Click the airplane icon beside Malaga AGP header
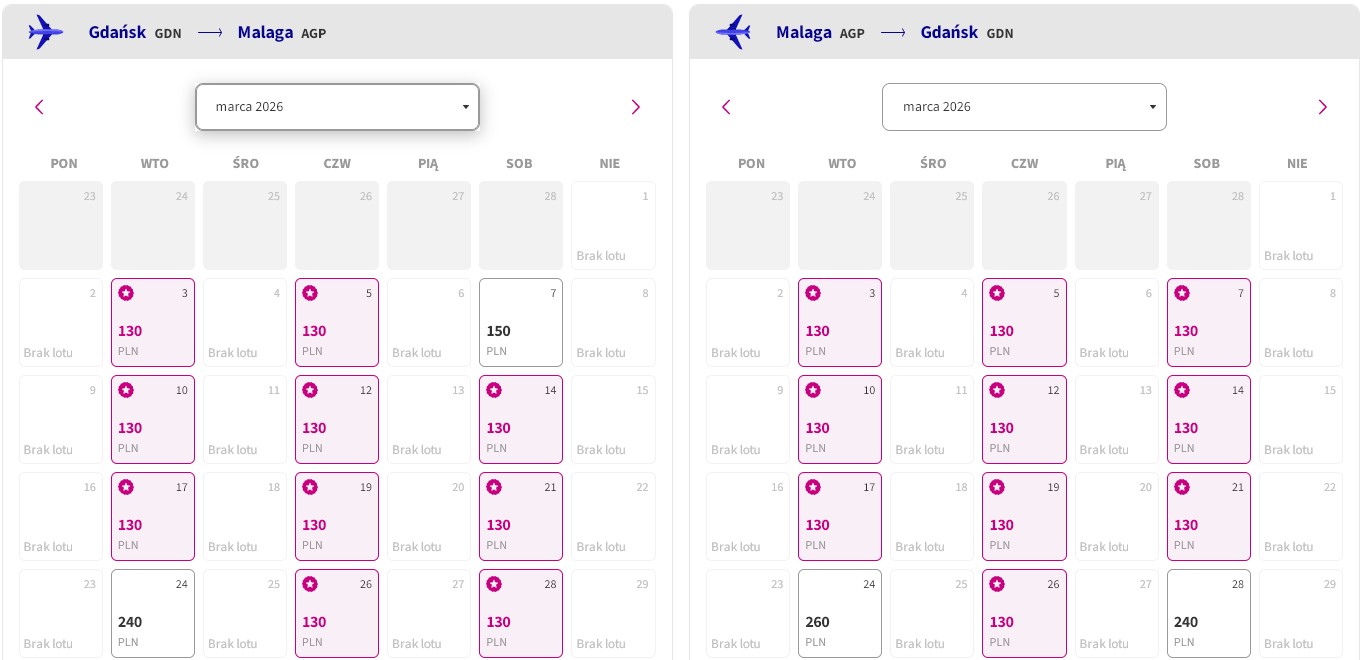 click(733, 32)
